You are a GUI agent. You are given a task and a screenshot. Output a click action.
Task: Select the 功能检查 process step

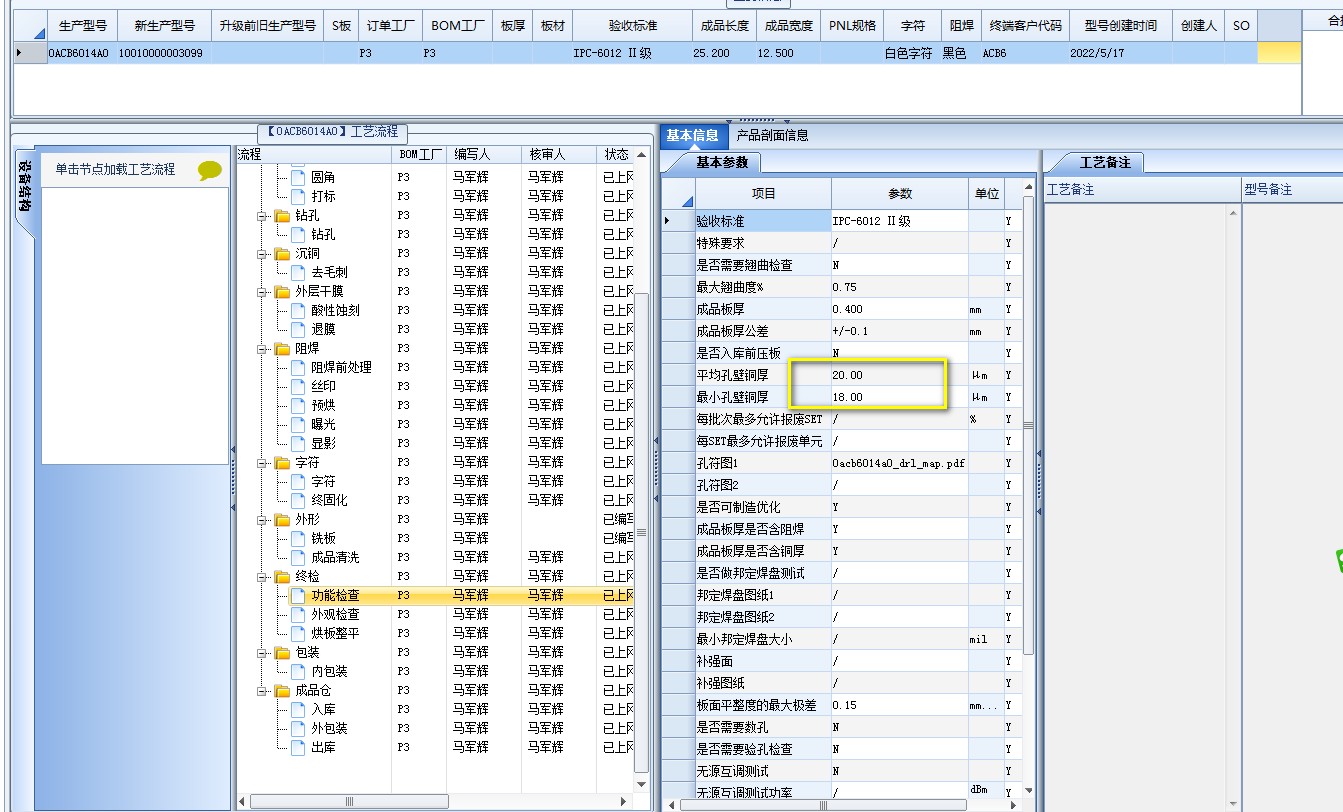tap(335, 595)
